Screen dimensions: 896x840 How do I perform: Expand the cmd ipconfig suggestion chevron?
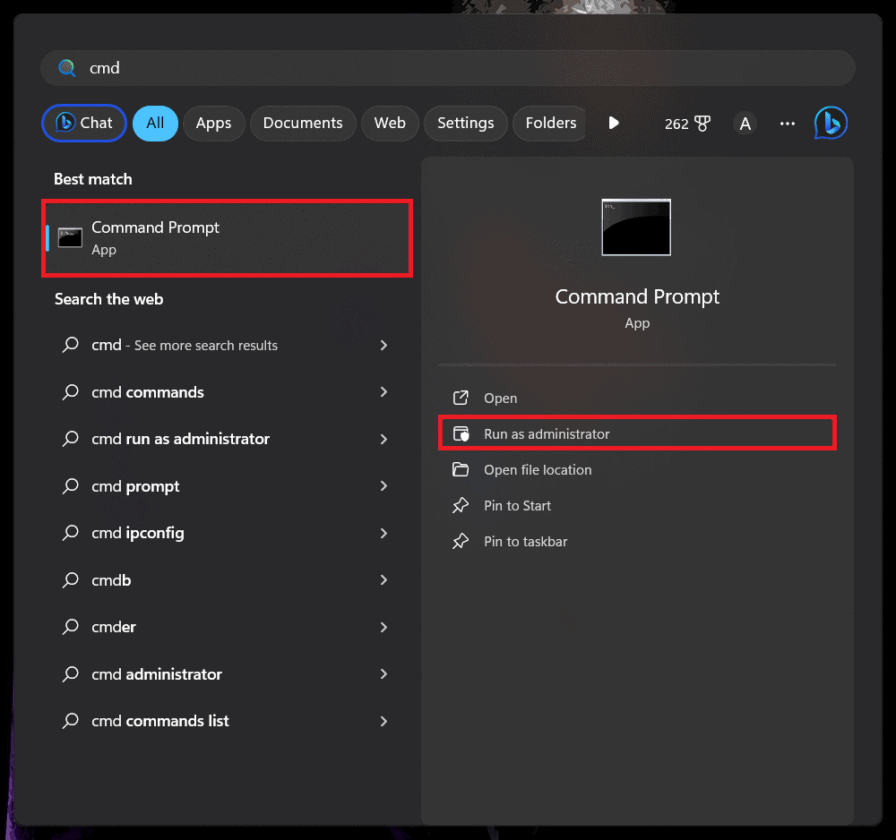pyautogui.click(x=384, y=533)
